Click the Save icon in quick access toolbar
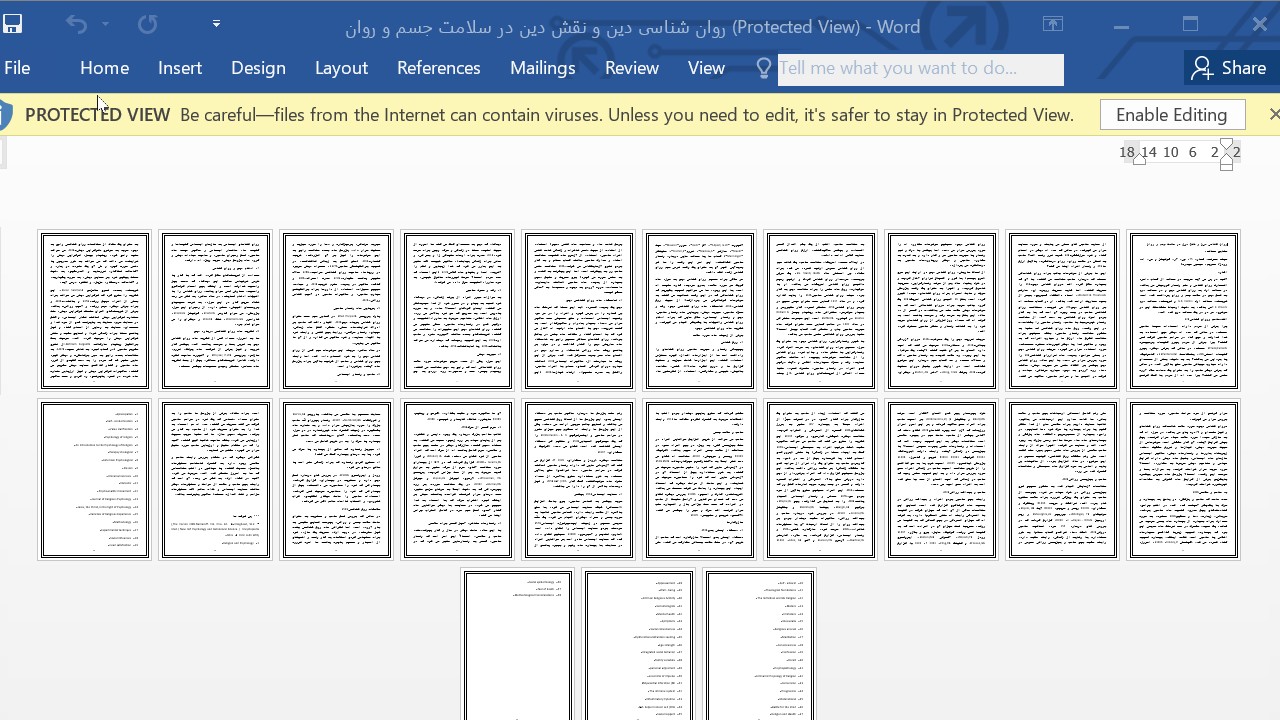This screenshot has height=720, width=1280. click(12, 24)
